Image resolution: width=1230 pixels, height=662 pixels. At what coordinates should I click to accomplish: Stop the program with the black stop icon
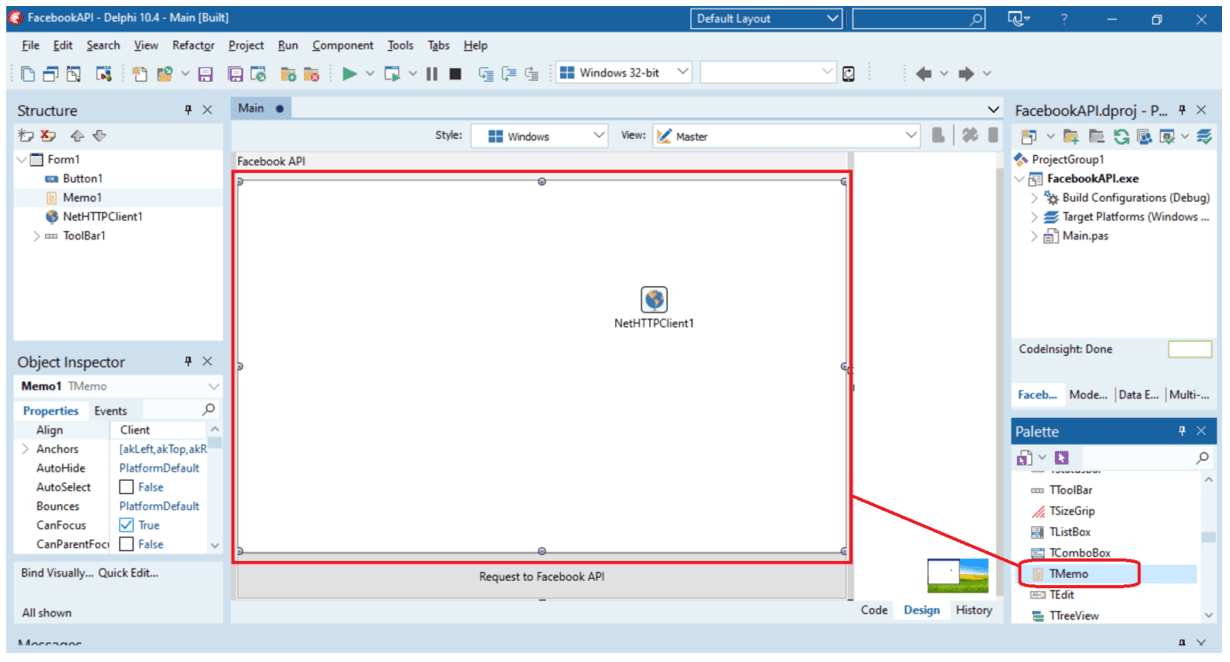[x=455, y=73]
